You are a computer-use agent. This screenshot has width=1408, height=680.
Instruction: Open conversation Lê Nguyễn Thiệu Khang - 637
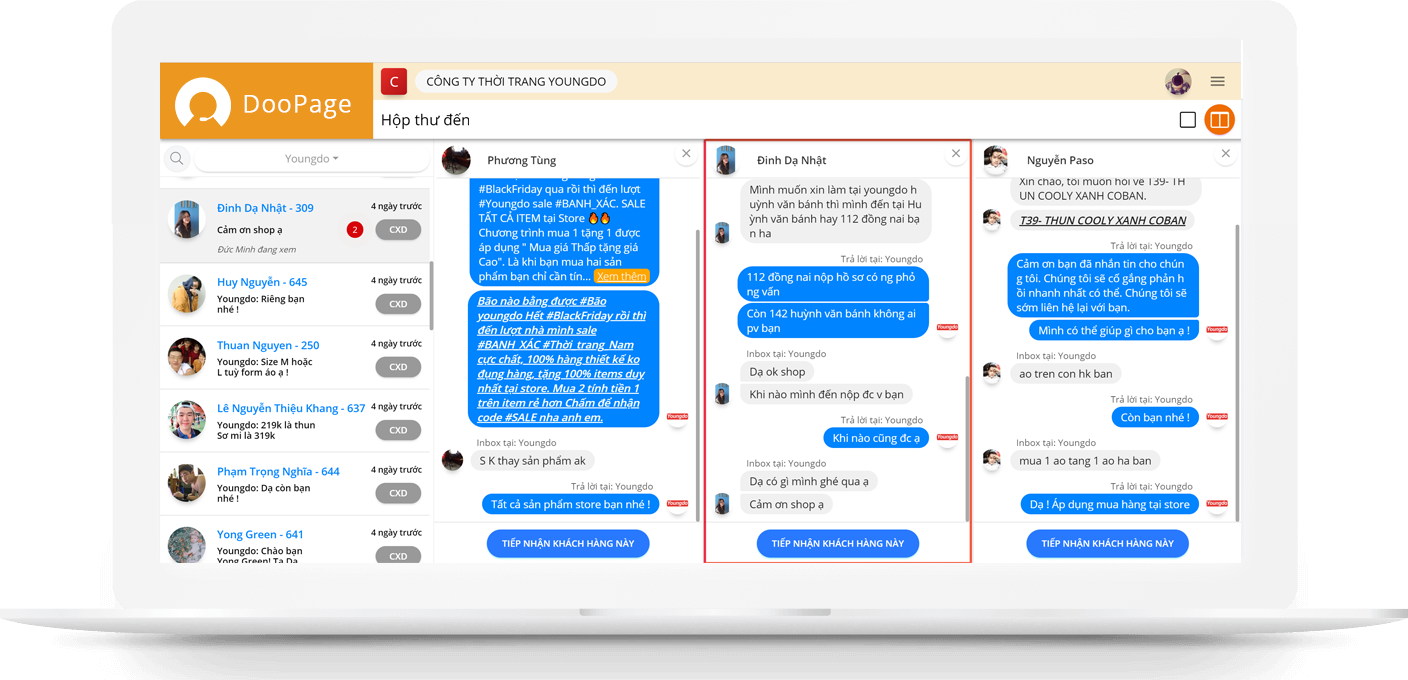(295, 420)
